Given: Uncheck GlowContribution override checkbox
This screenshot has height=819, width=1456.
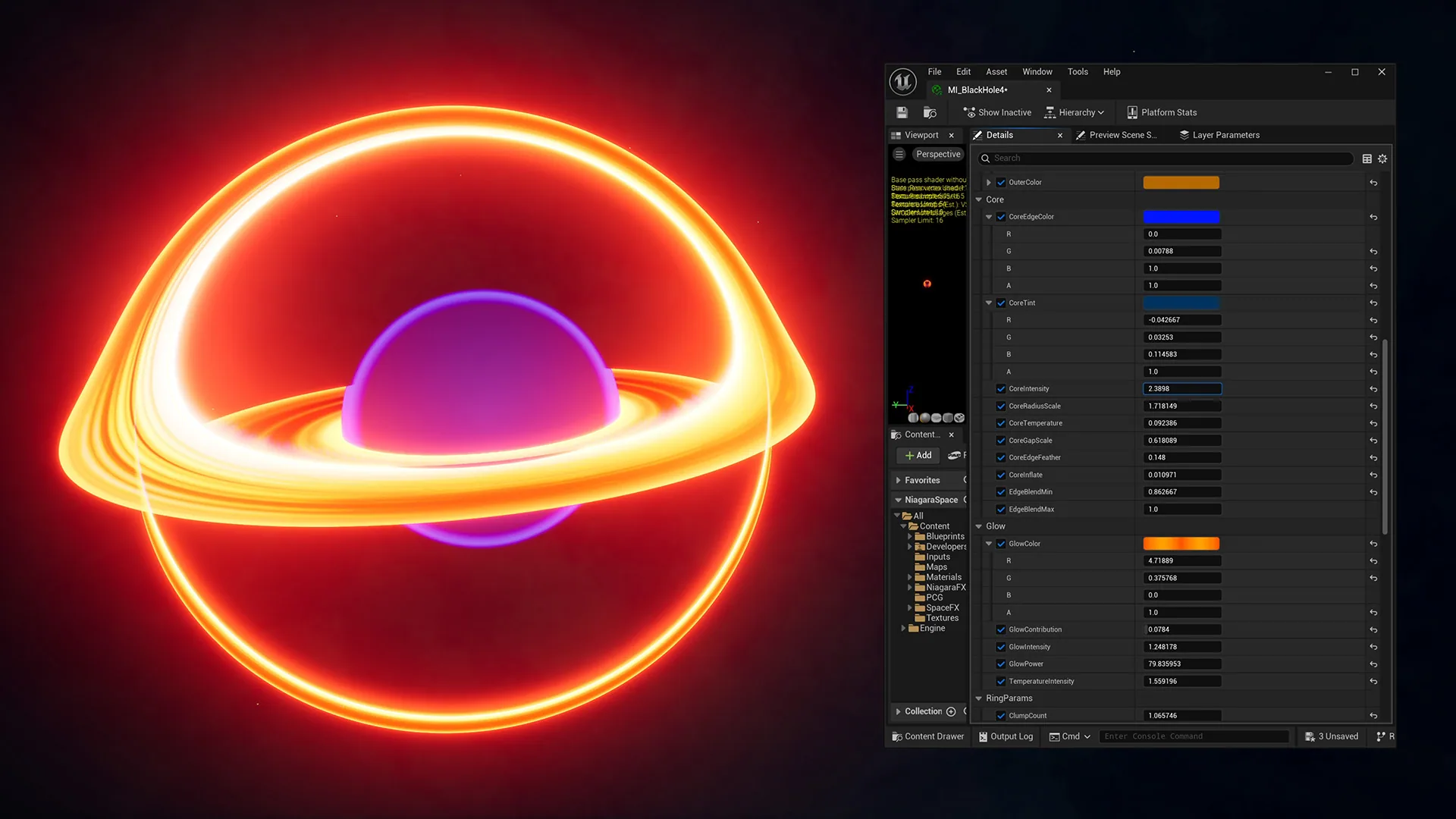Looking at the screenshot, I should [1001, 629].
